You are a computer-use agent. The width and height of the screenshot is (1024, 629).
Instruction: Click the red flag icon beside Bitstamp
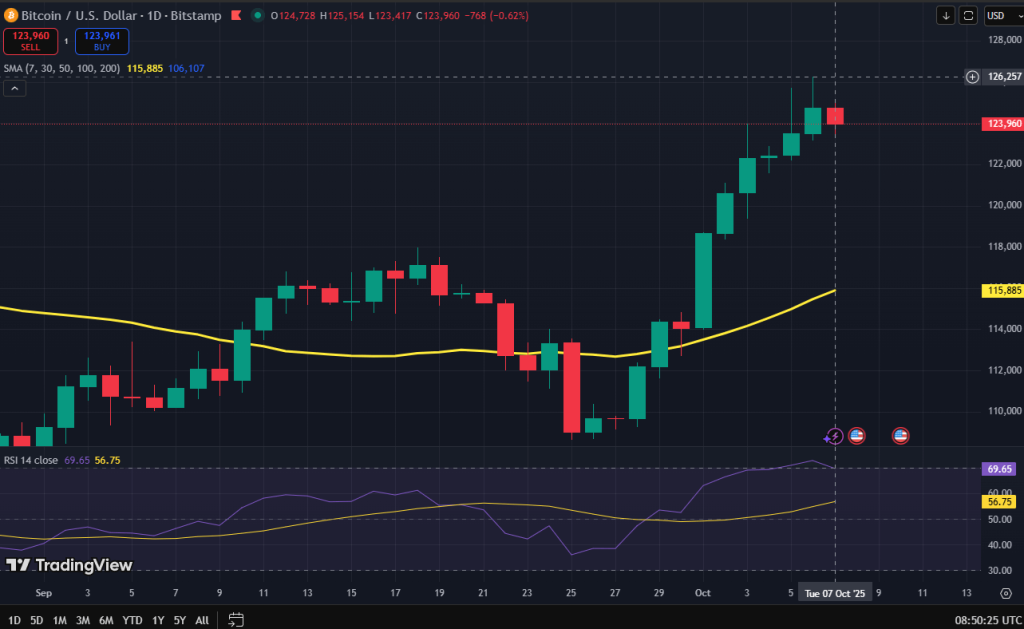(x=235, y=15)
